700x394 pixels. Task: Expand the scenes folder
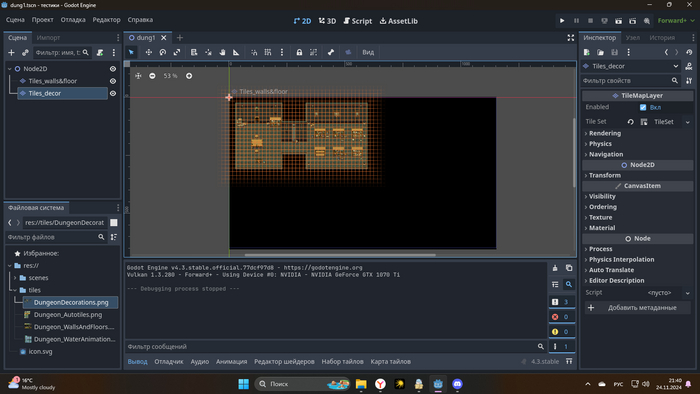(x=15, y=278)
